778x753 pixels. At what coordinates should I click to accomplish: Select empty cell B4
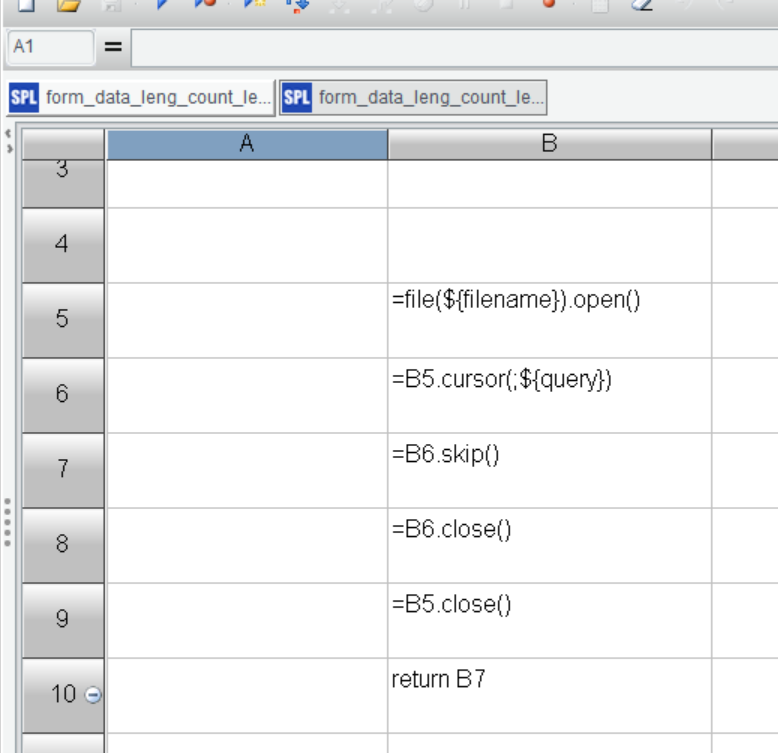pos(550,246)
